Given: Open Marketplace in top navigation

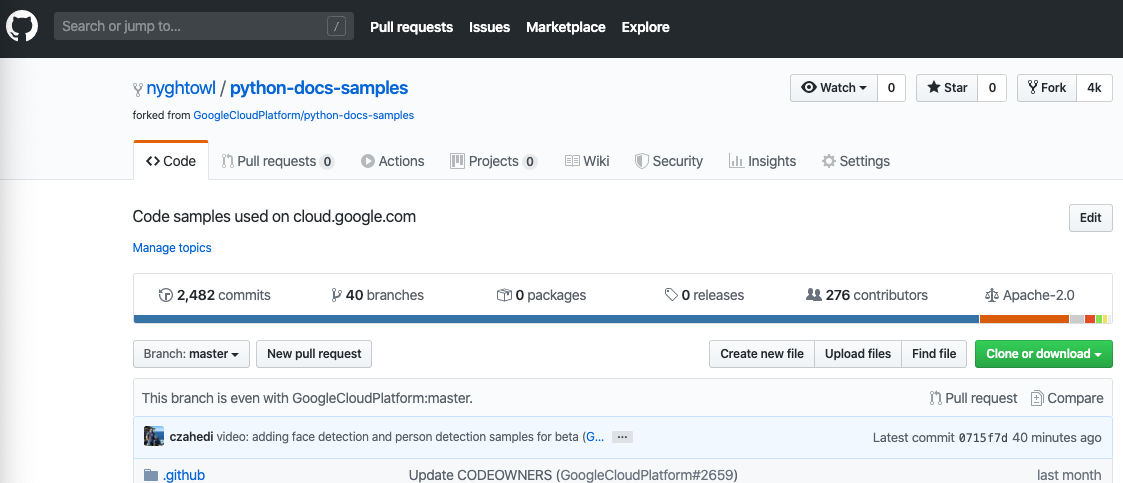Looking at the screenshot, I should point(566,27).
